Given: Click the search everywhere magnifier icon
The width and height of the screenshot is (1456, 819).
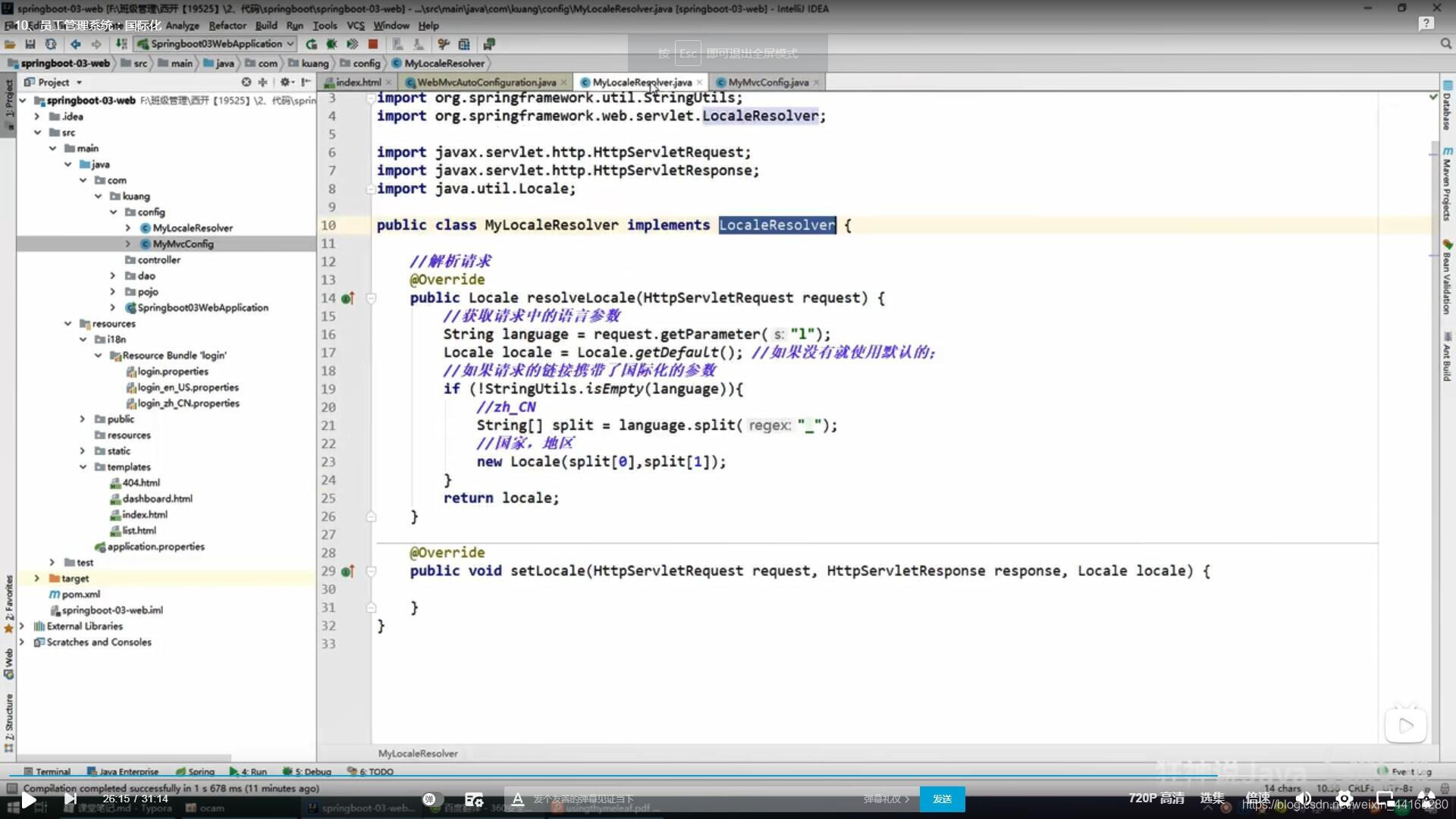Looking at the screenshot, I should point(1445,45).
